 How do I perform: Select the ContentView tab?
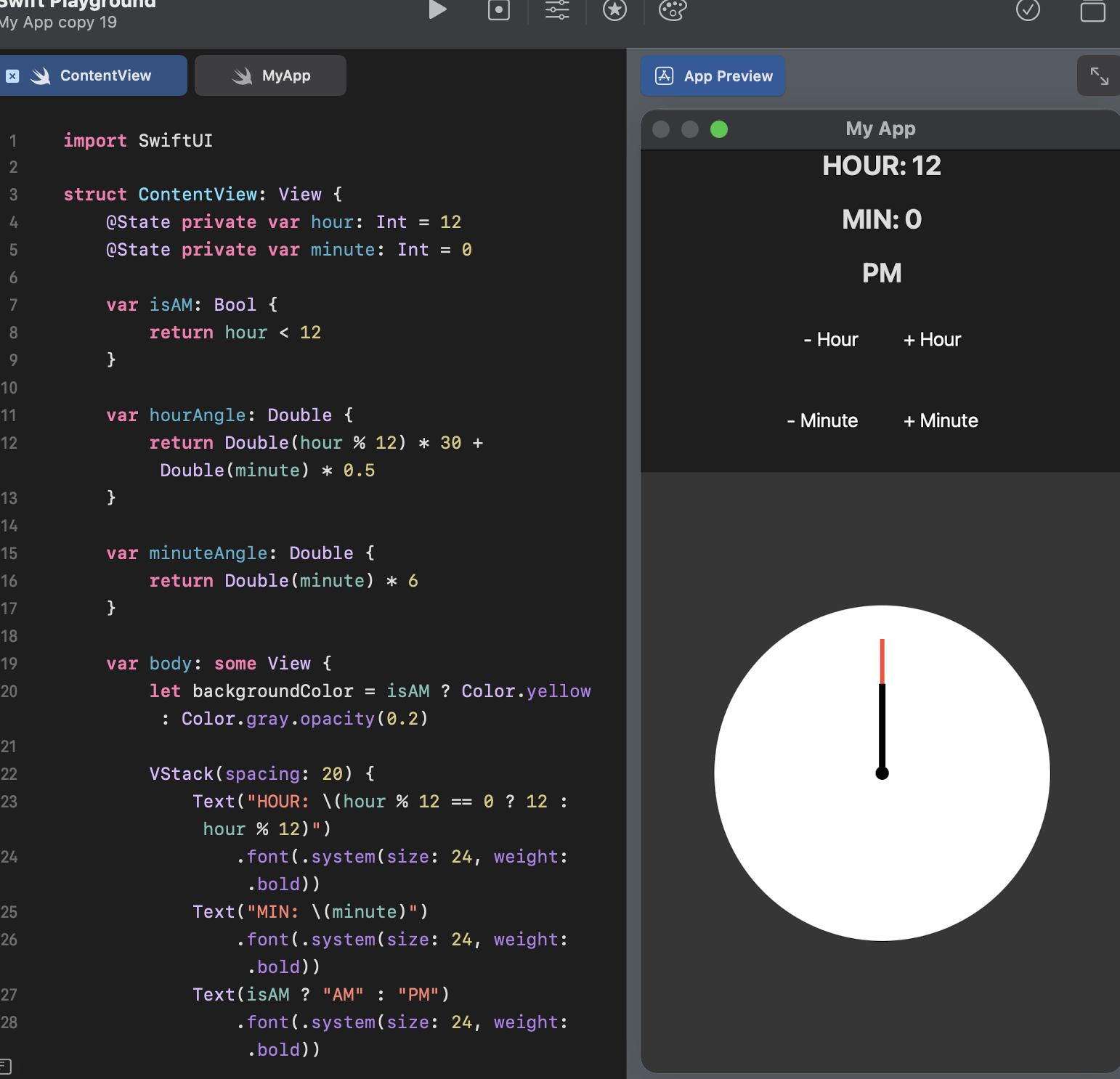[x=105, y=76]
